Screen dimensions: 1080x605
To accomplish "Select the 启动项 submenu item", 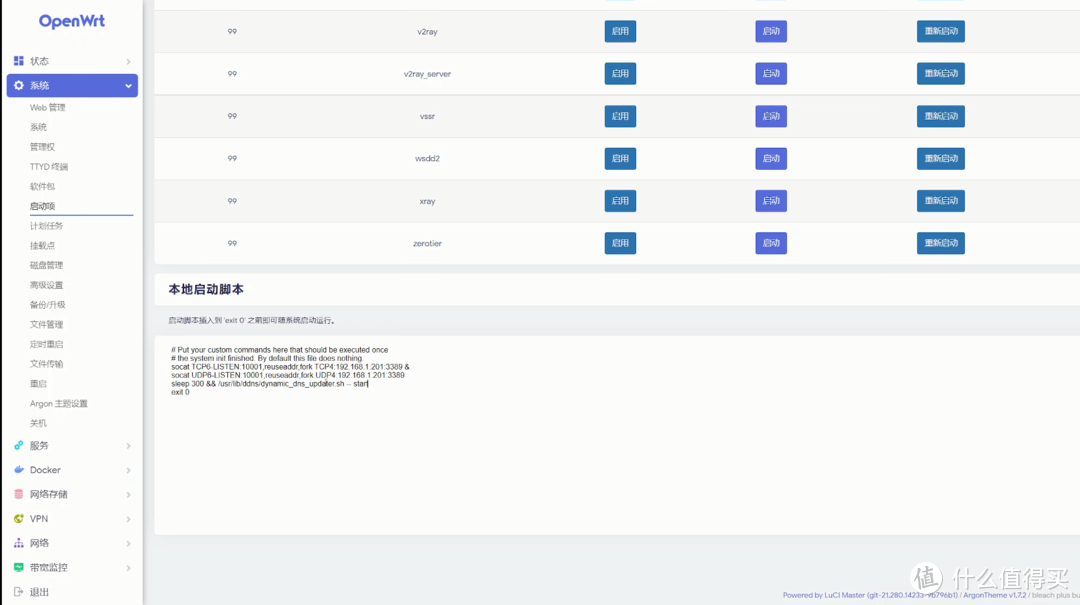I will pos(42,206).
